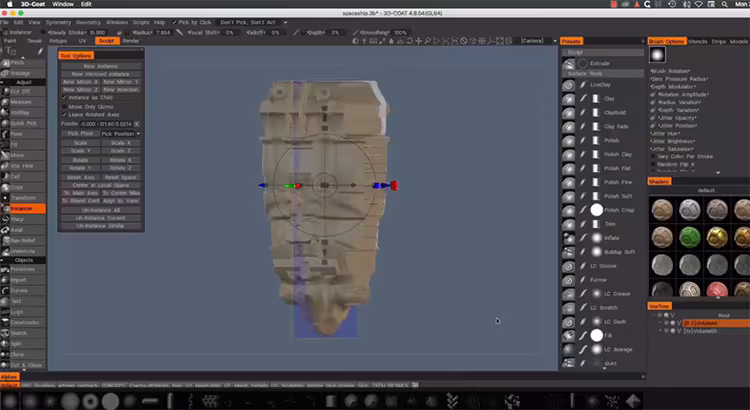Screen dimensions: 750x410
Task: Select the Vox Hide tool
Action: [23, 166]
